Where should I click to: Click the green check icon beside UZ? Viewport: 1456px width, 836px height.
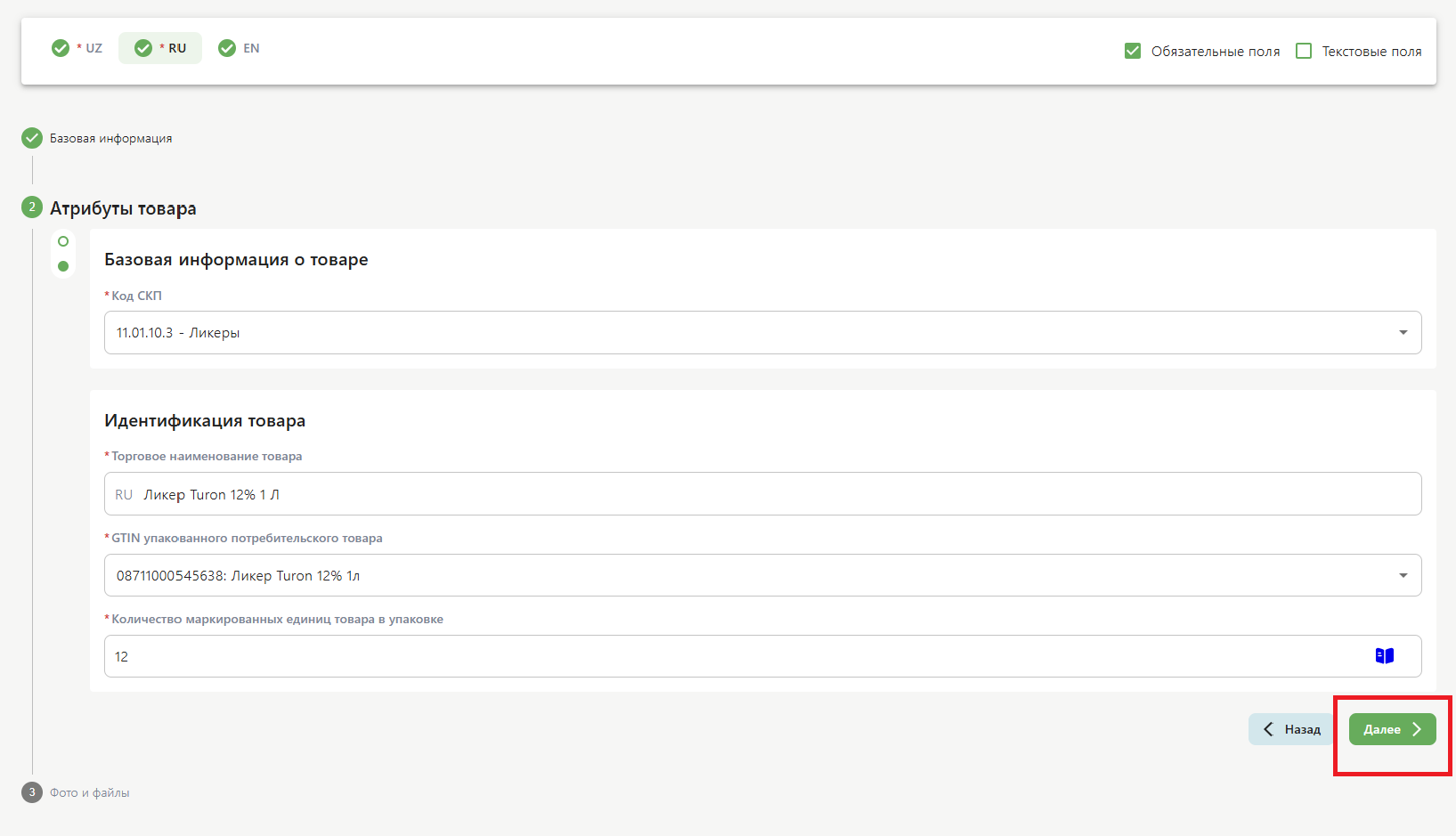click(61, 48)
